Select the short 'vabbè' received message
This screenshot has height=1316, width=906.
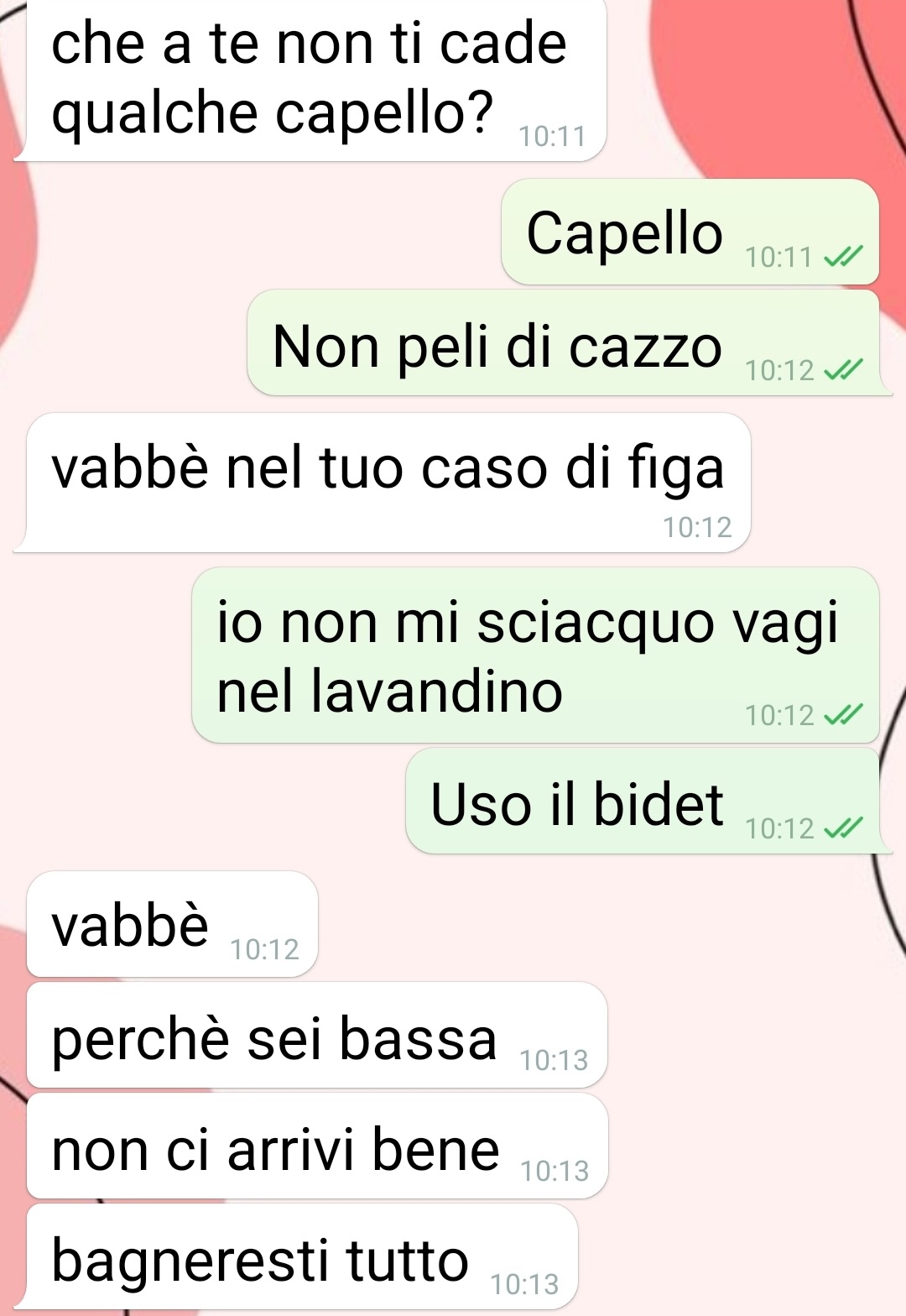pyautogui.click(x=173, y=924)
